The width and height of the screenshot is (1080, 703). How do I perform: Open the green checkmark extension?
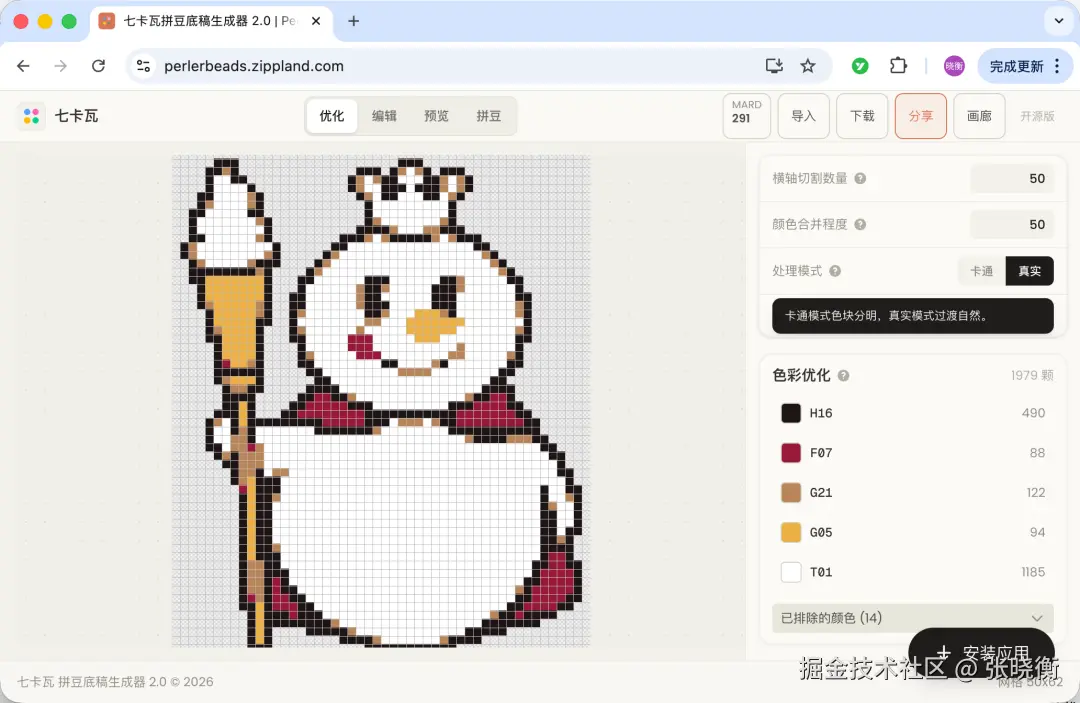pyautogui.click(x=860, y=66)
